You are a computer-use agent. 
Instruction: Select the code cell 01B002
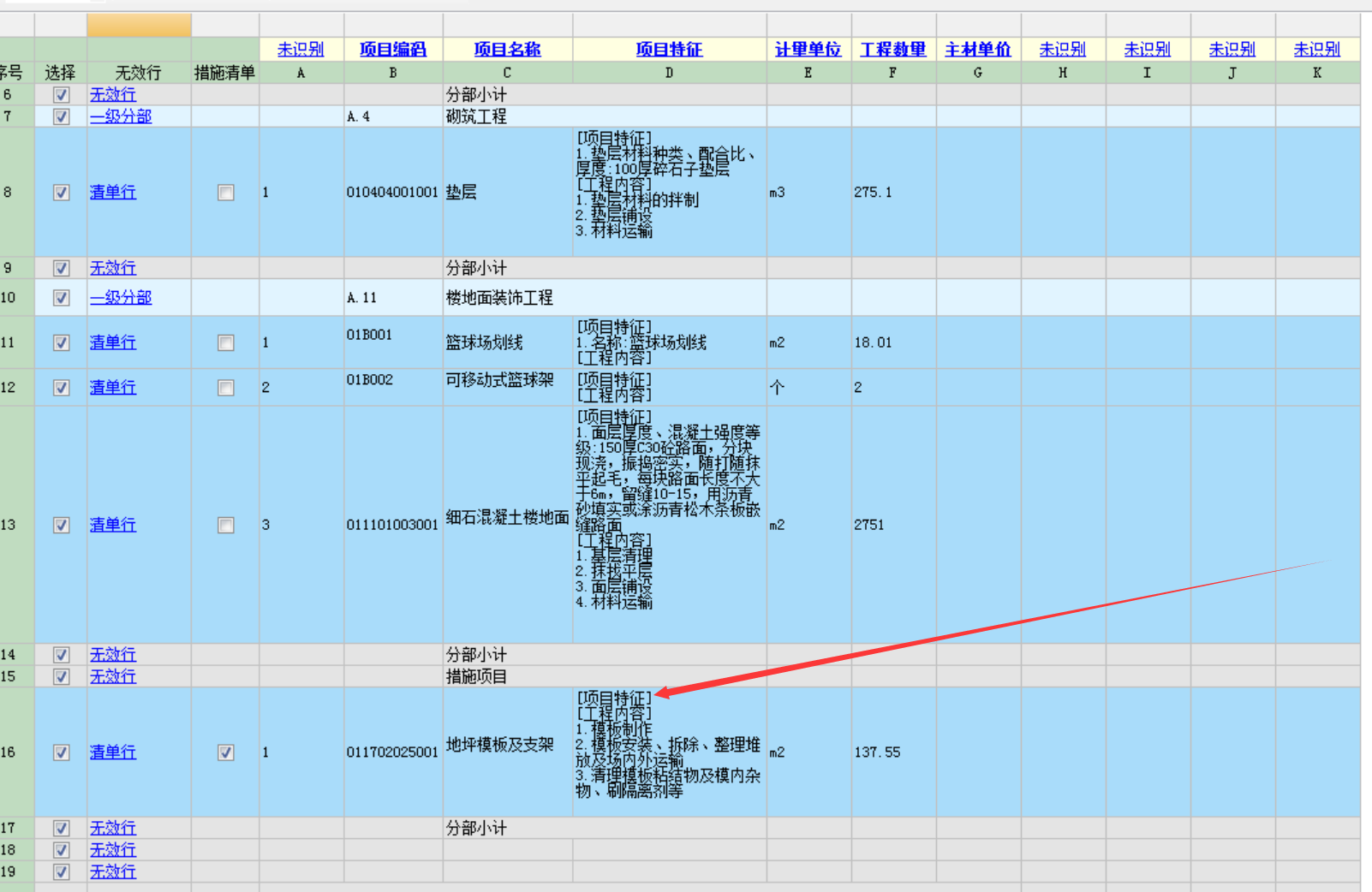pyautogui.click(x=393, y=388)
